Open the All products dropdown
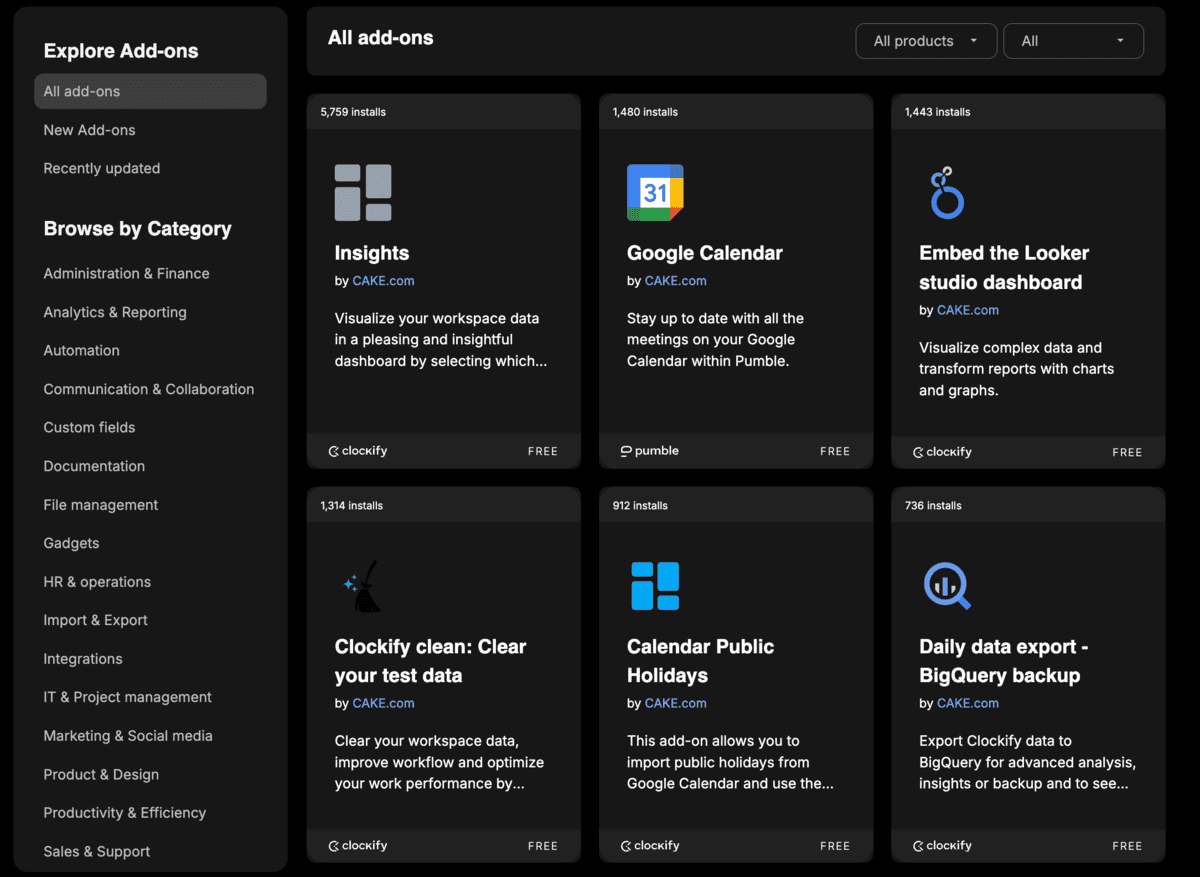This screenshot has height=877, width=1200. [x=926, y=41]
